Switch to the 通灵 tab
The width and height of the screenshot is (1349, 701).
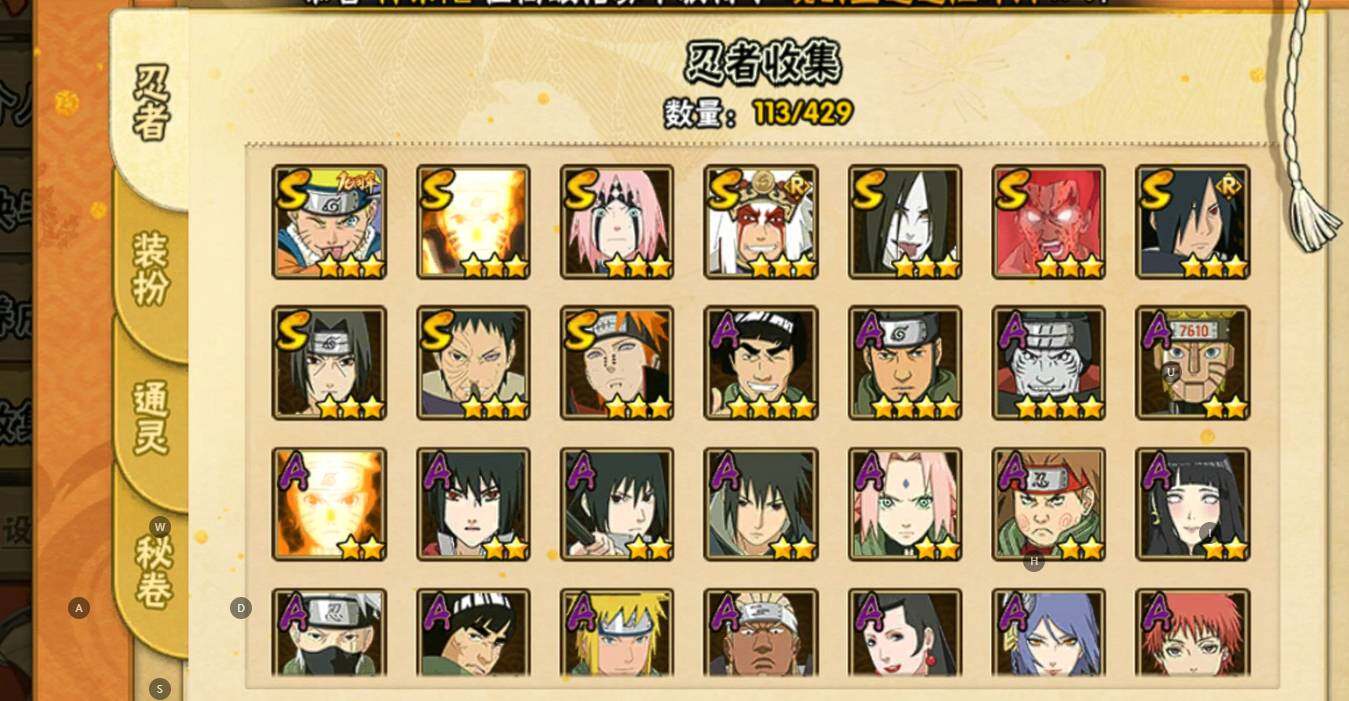[x=151, y=418]
